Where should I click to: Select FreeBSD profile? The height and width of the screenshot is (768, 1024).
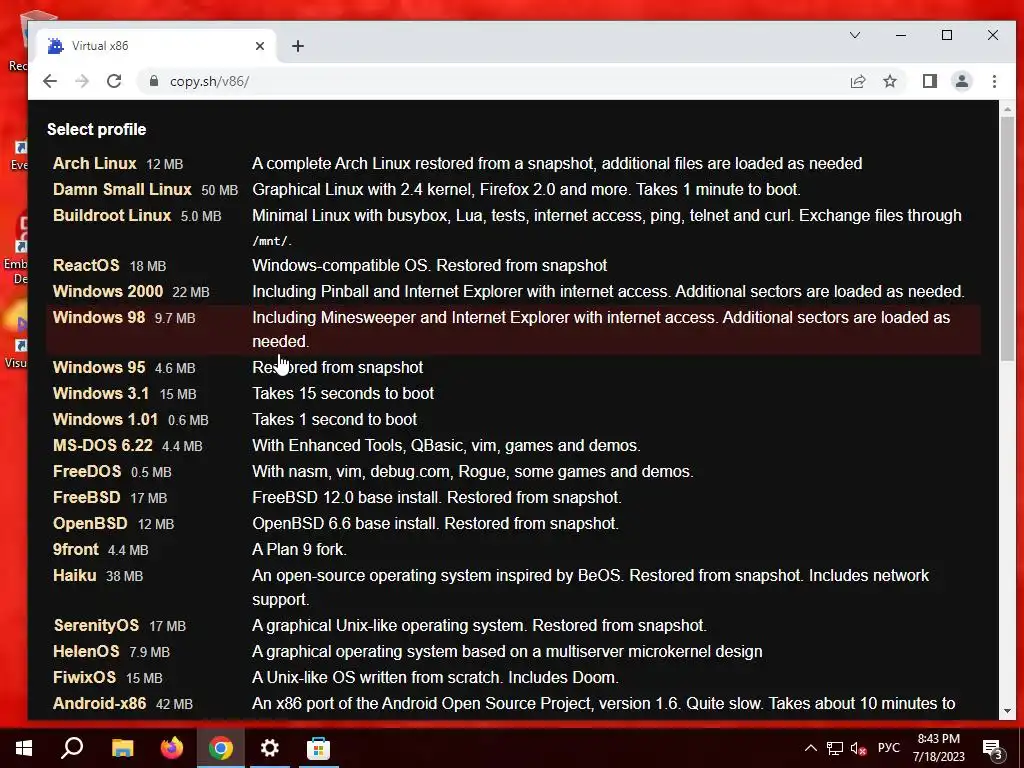(x=86, y=498)
